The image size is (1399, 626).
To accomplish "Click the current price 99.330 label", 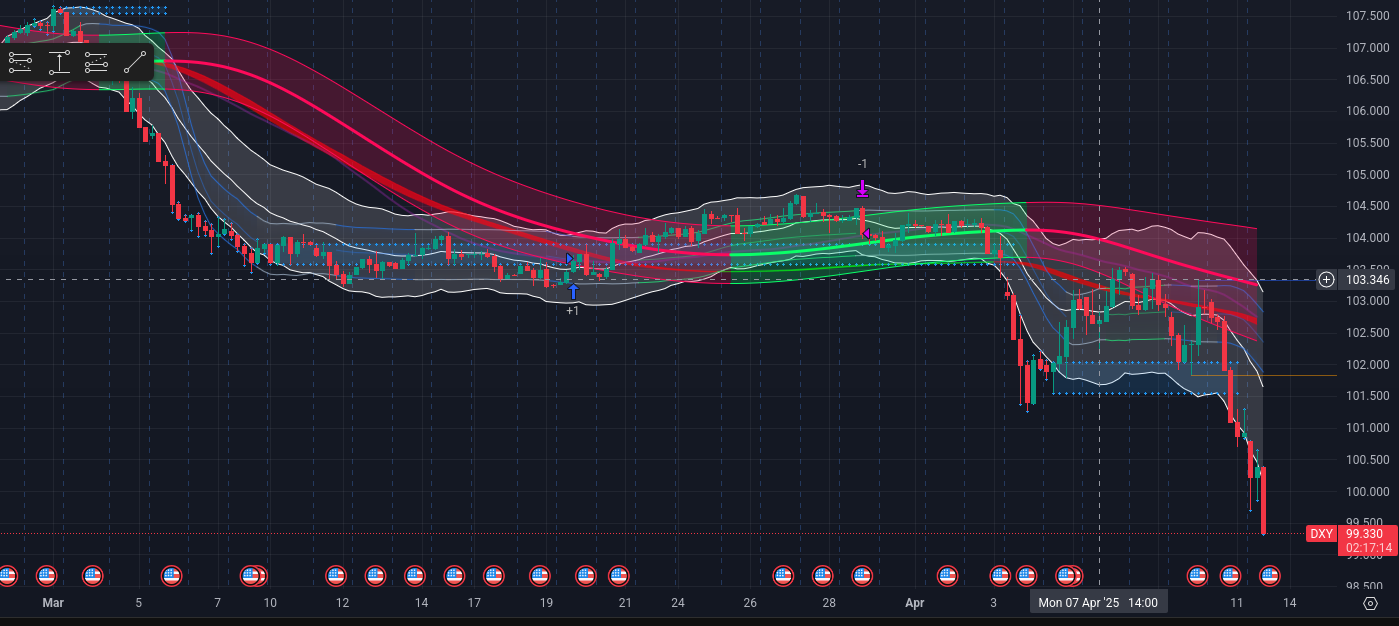I will tap(1366, 534).
